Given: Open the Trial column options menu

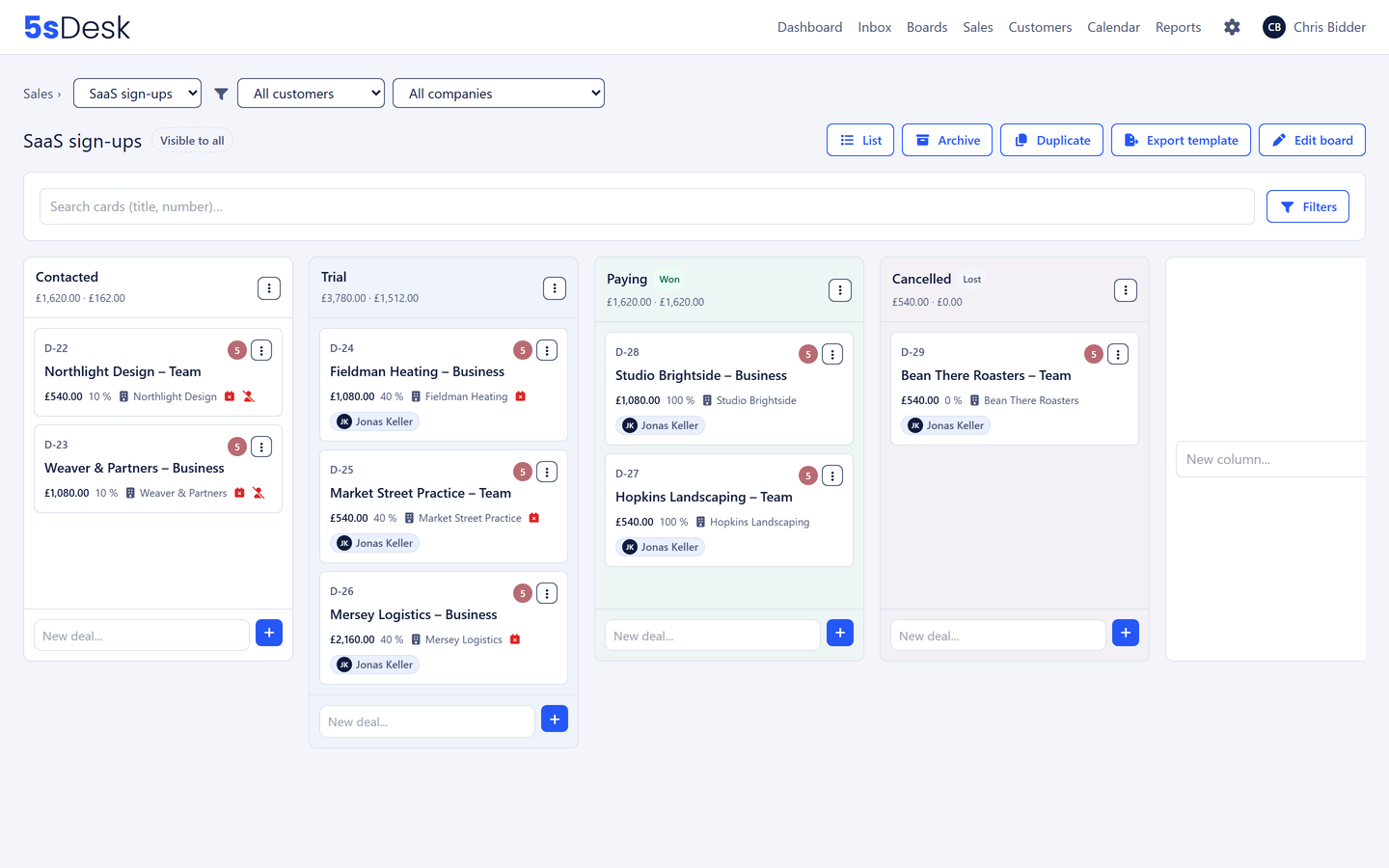Looking at the screenshot, I should [x=555, y=288].
